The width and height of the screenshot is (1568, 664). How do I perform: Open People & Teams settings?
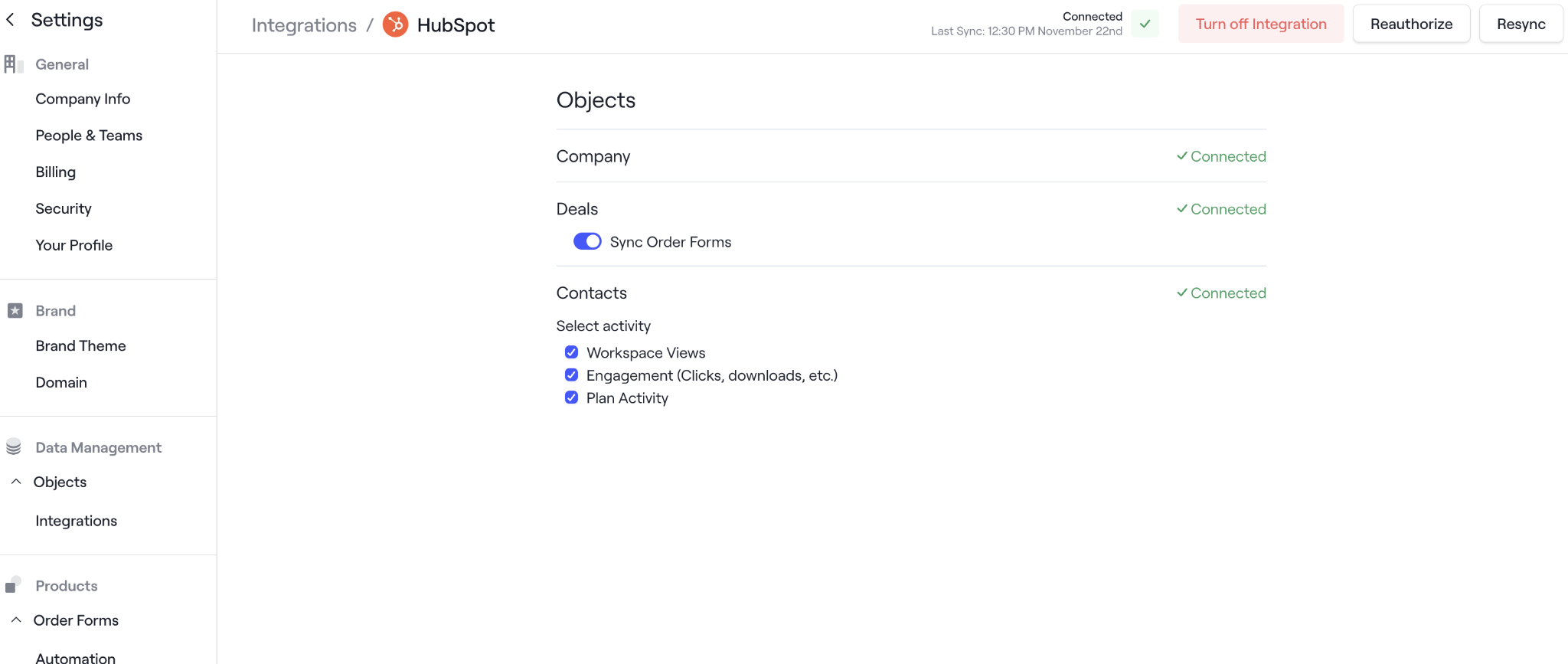pyautogui.click(x=89, y=136)
